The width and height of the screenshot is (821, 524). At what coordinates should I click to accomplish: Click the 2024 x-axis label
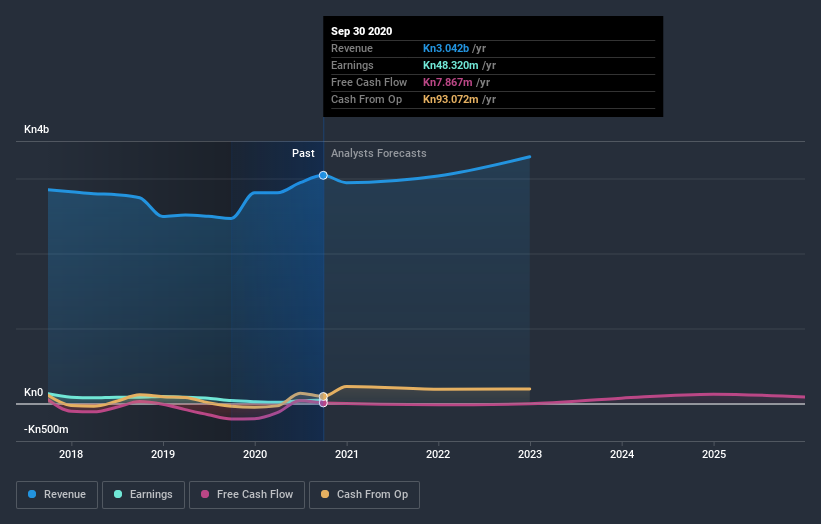[x=622, y=454]
